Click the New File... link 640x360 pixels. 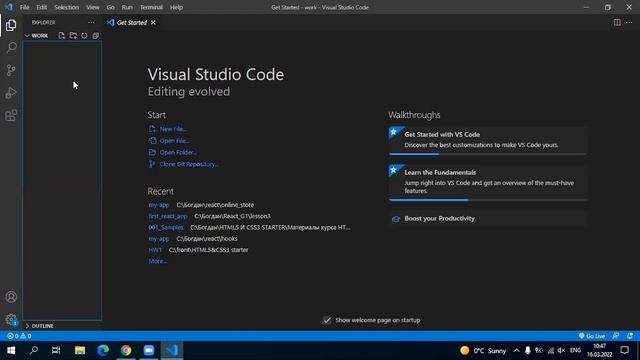173,129
